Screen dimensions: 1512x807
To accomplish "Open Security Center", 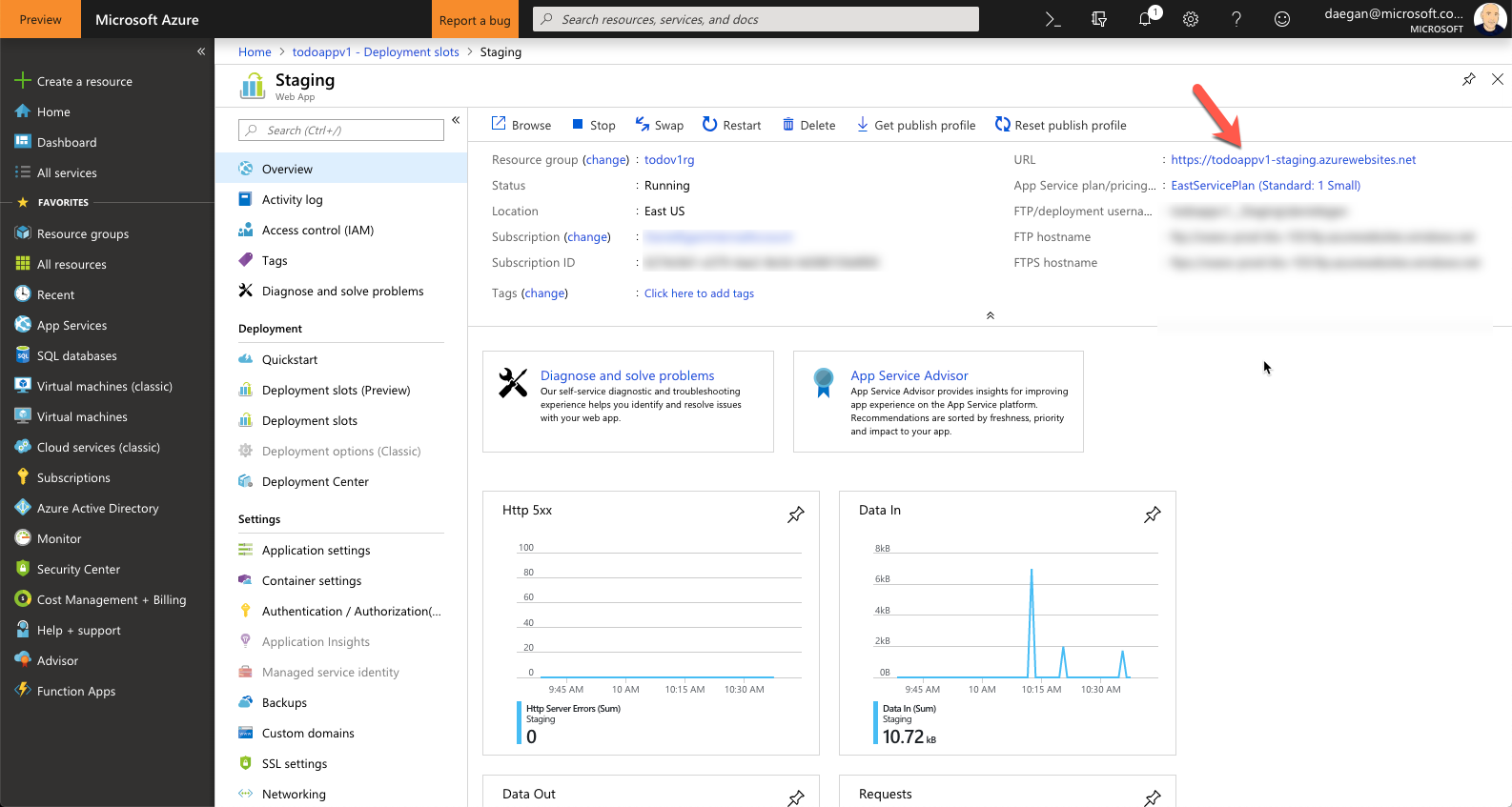I will coord(107,569).
